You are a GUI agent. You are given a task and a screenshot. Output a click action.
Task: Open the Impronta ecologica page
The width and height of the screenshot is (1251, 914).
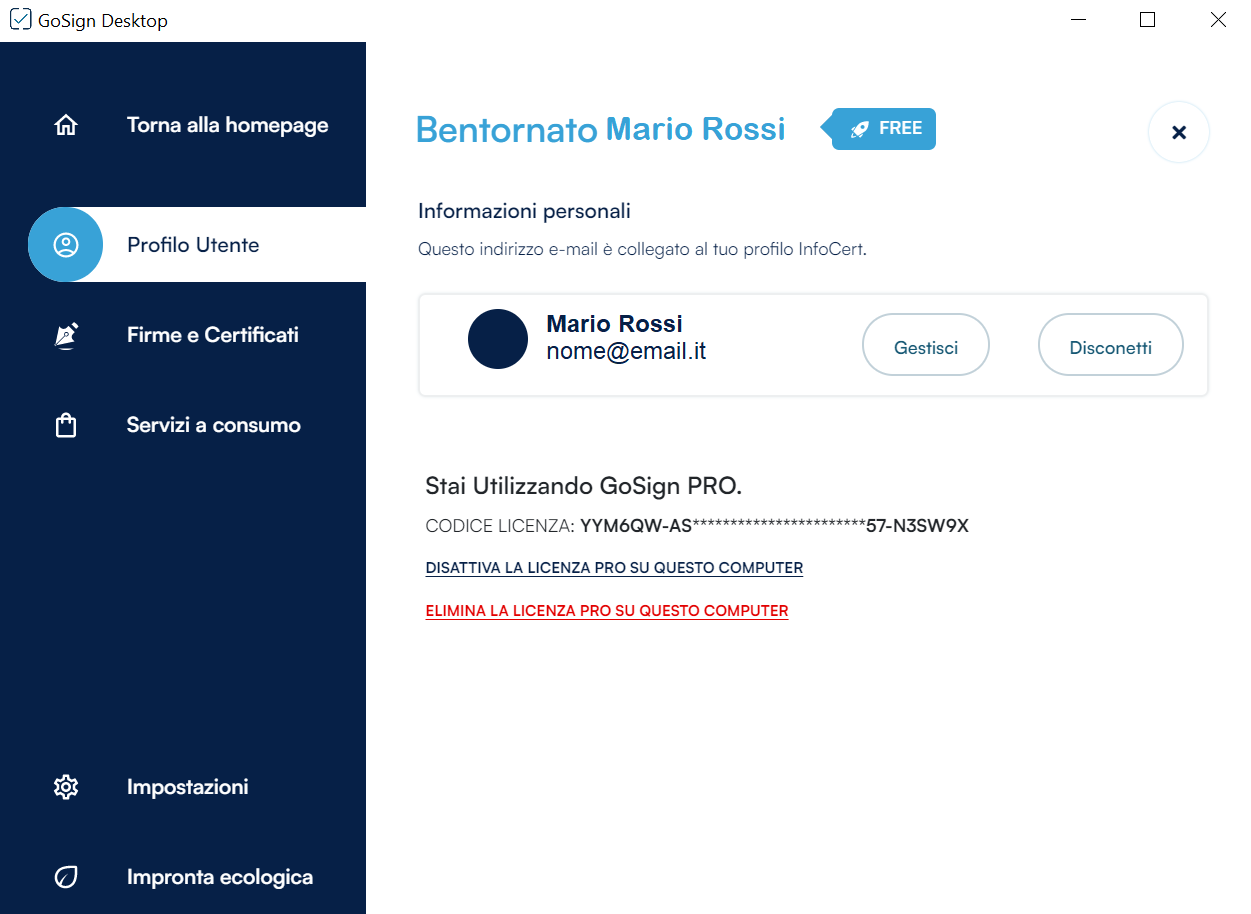(219, 877)
